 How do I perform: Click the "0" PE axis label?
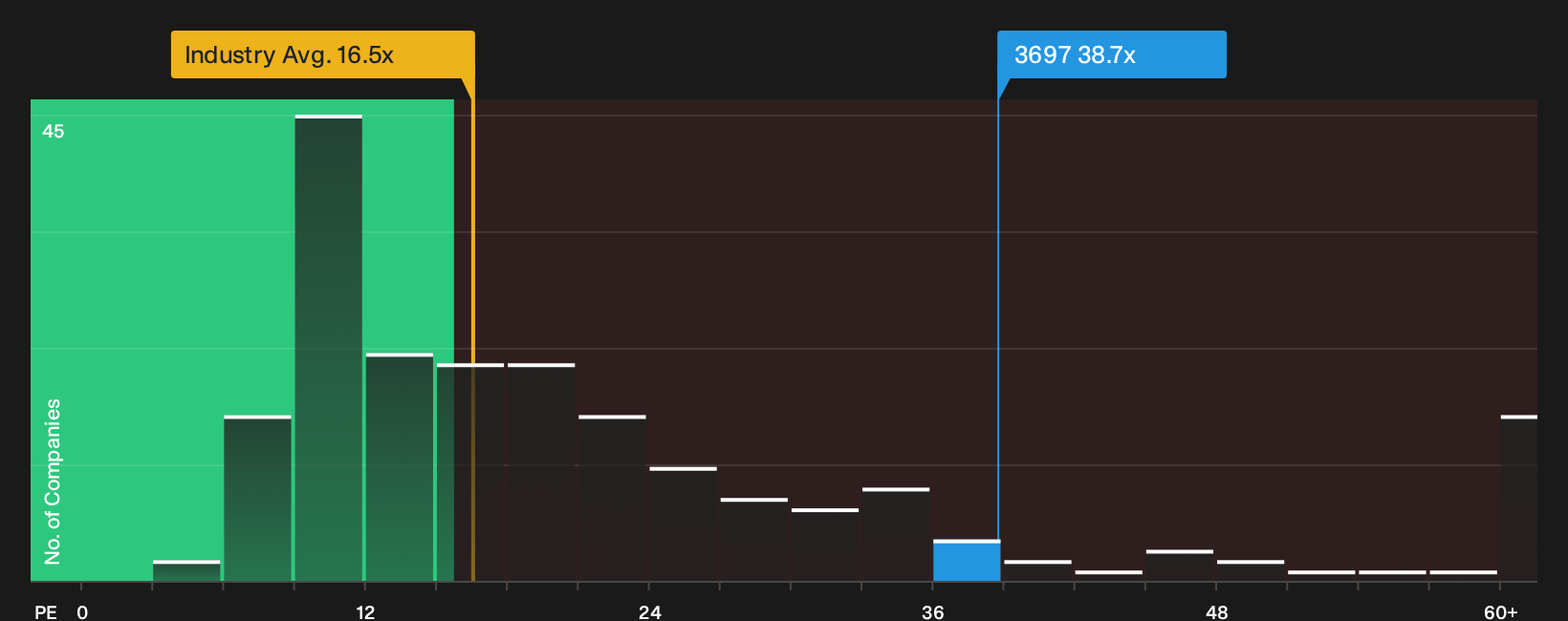point(82,611)
